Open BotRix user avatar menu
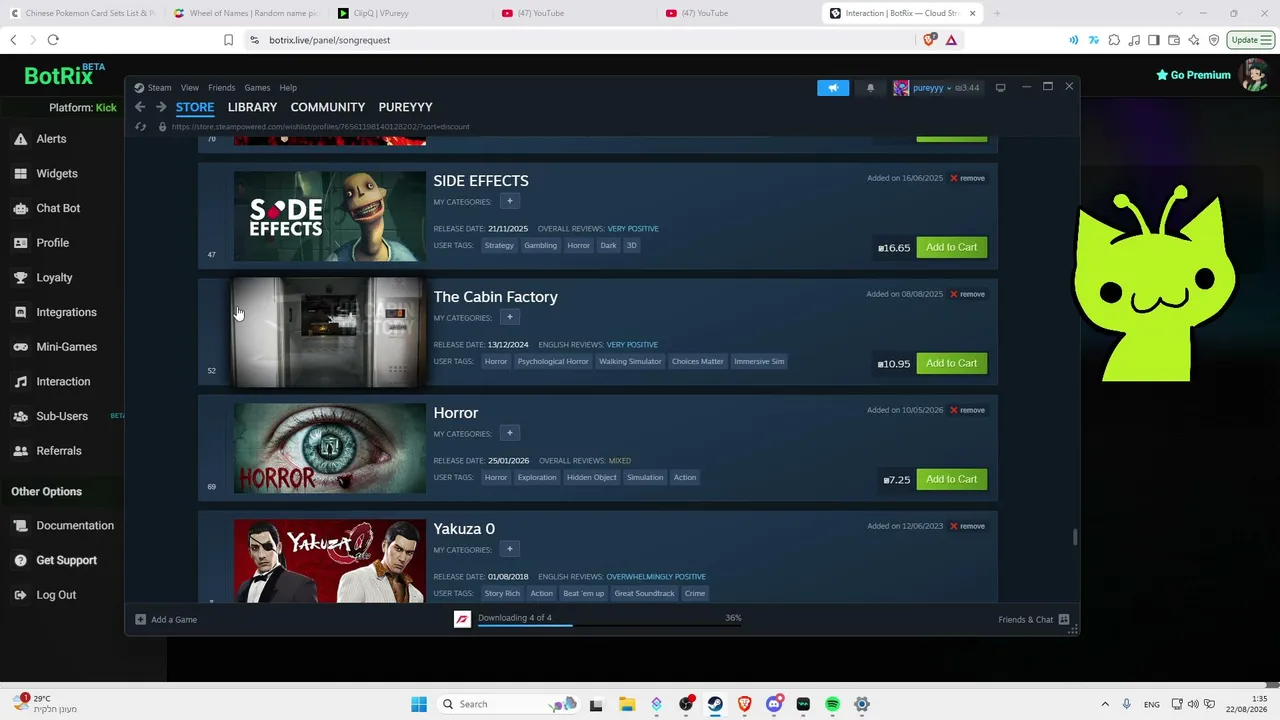The width and height of the screenshot is (1280, 720). tap(1254, 75)
